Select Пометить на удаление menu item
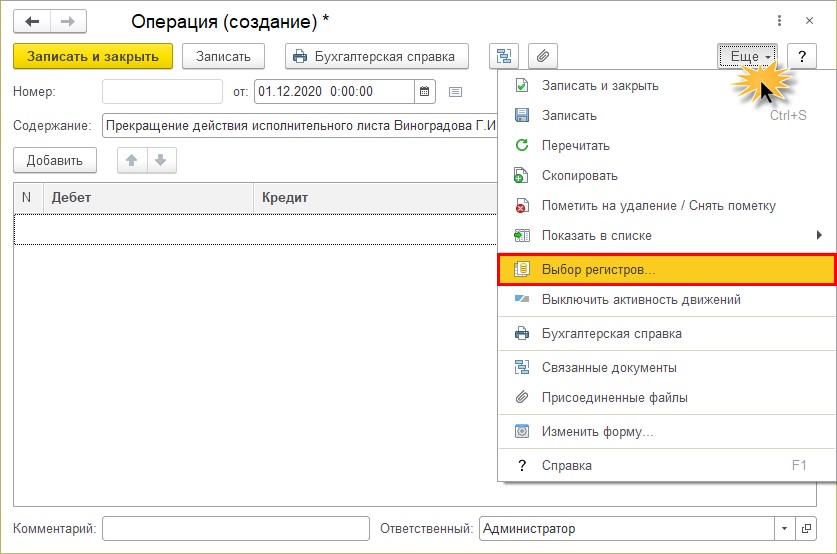The width and height of the screenshot is (837, 554). click(x=658, y=206)
